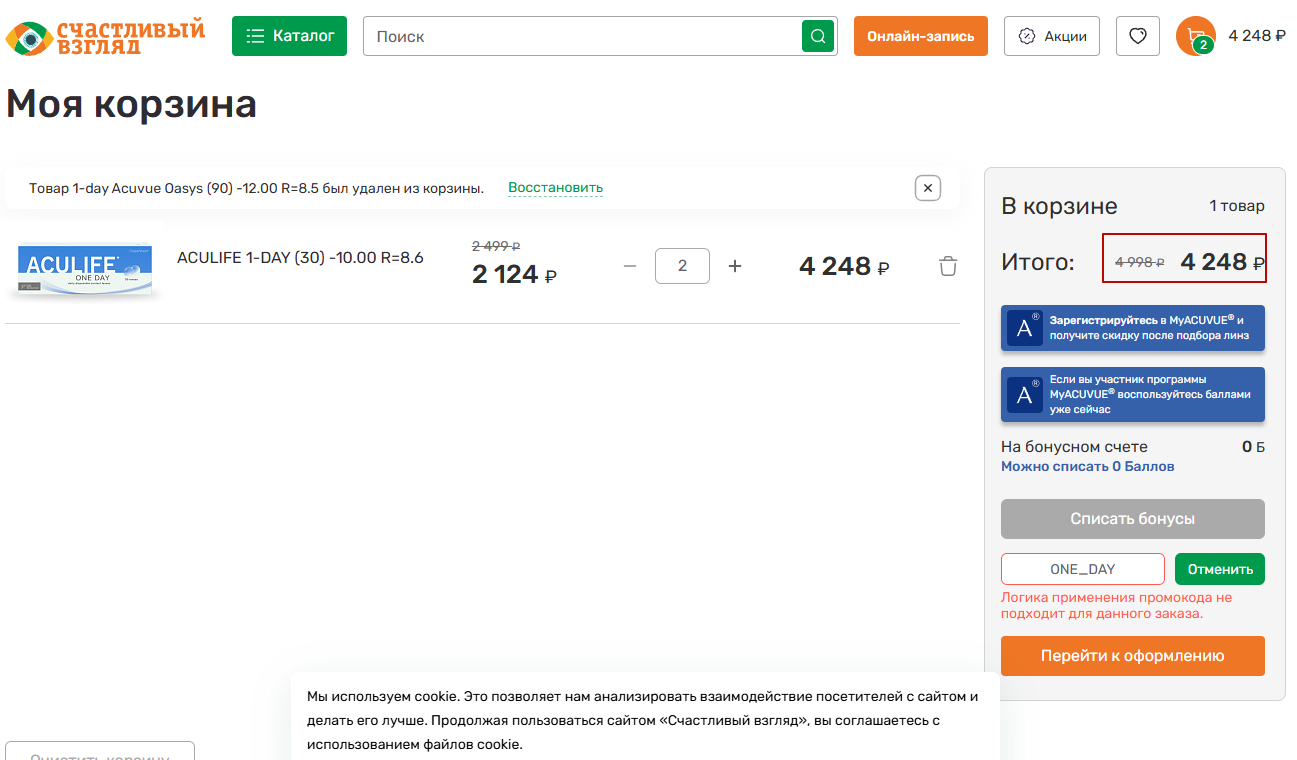Click the item price 2 124 ₽
This screenshot has width=1297, height=760.
[514, 274]
